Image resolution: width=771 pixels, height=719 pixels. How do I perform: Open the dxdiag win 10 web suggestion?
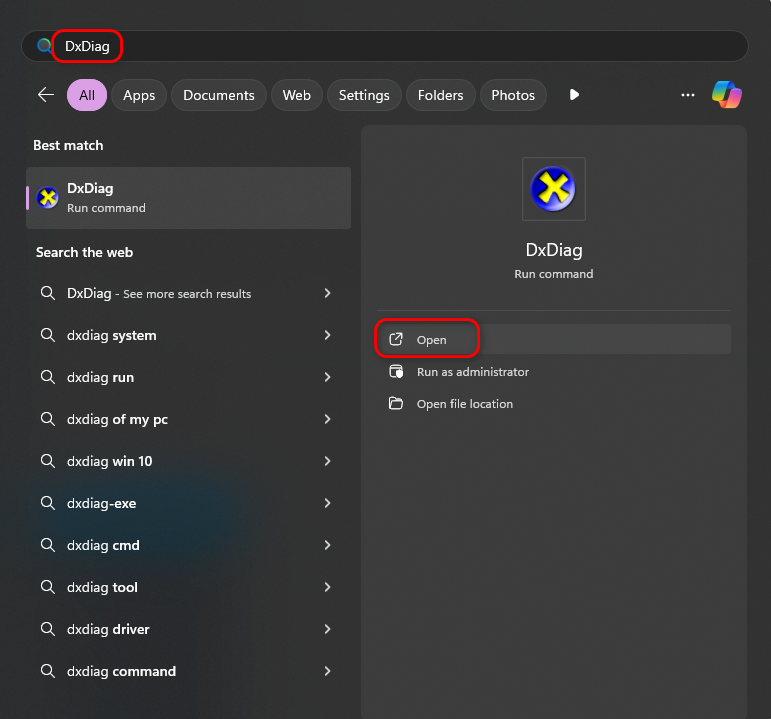(109, 461)
